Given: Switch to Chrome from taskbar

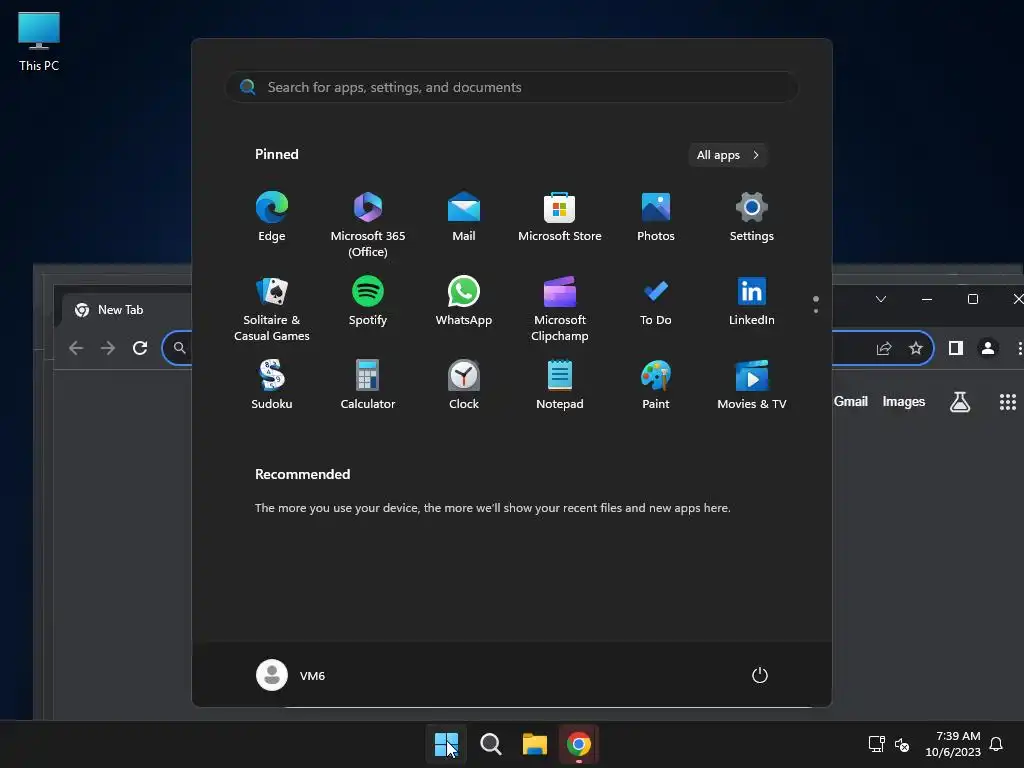Looking at the screenshot, I should click(579, 744).
